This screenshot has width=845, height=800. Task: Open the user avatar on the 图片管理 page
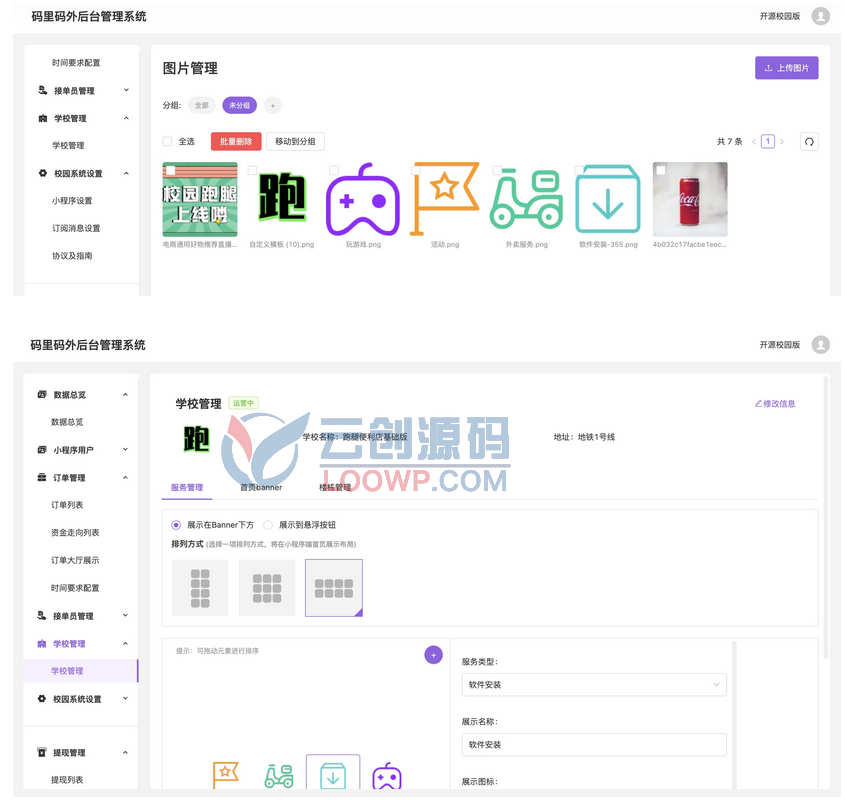pyautogui.click(x=820, y=16)
